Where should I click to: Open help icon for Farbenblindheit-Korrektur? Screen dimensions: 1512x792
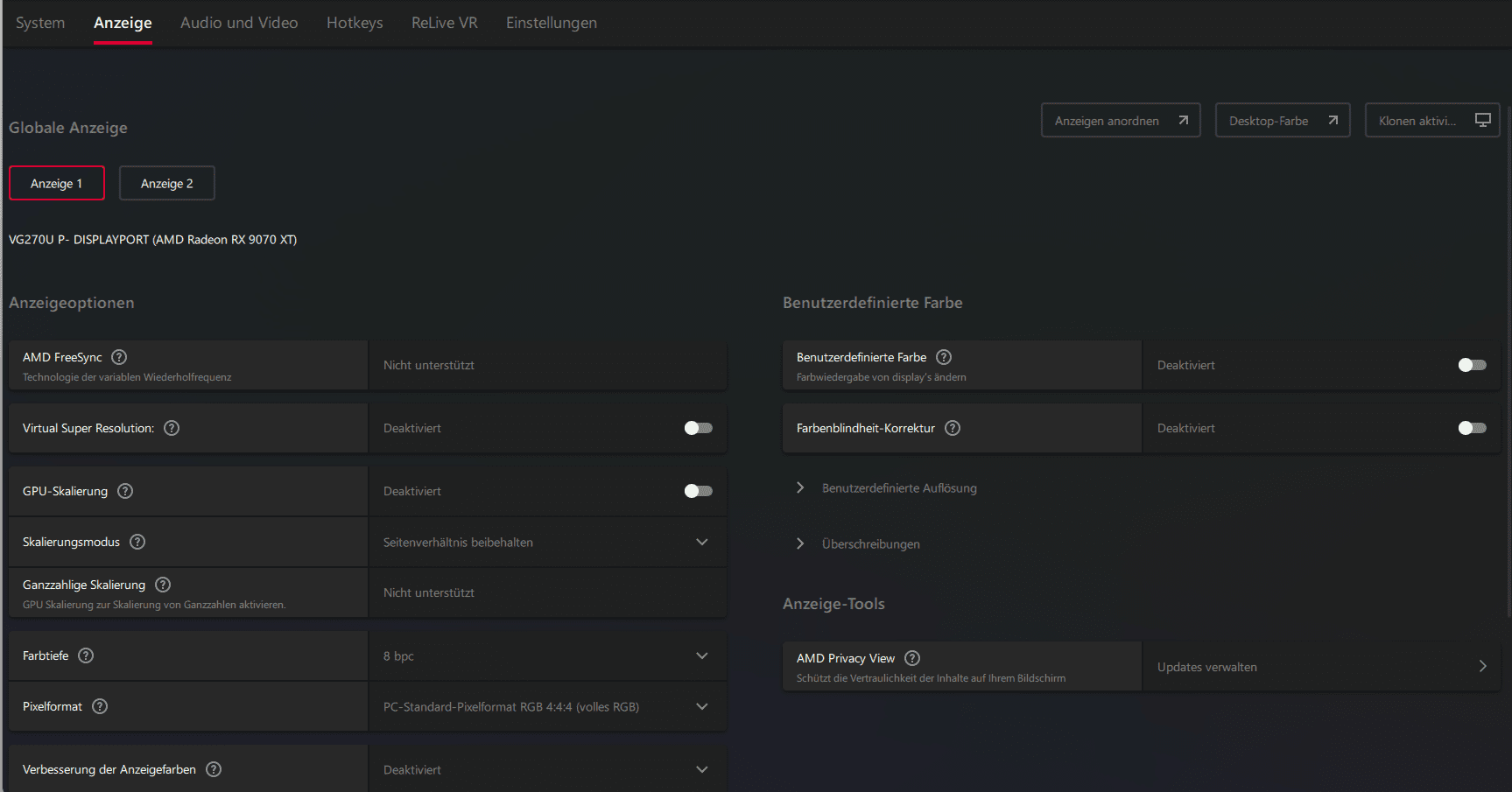click(x=953, y=428)
